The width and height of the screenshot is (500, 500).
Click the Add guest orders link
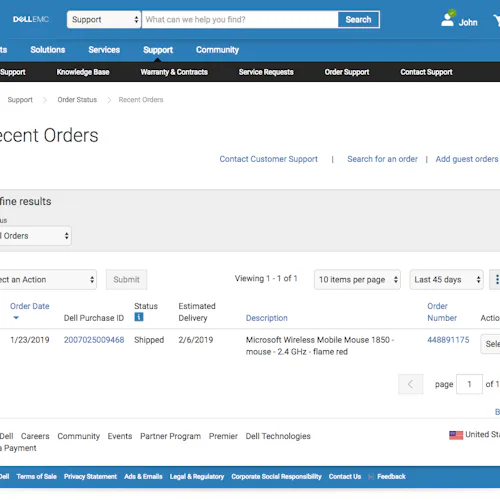[x=467, y=159]
